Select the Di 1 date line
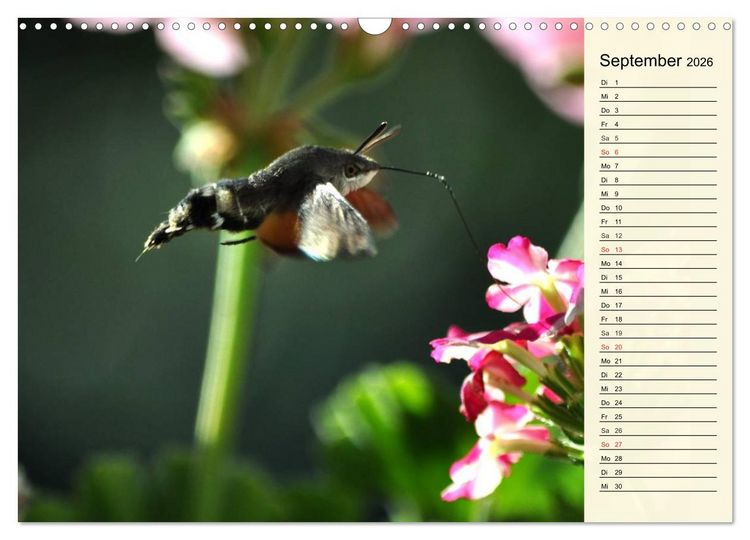 coord(658,83)
